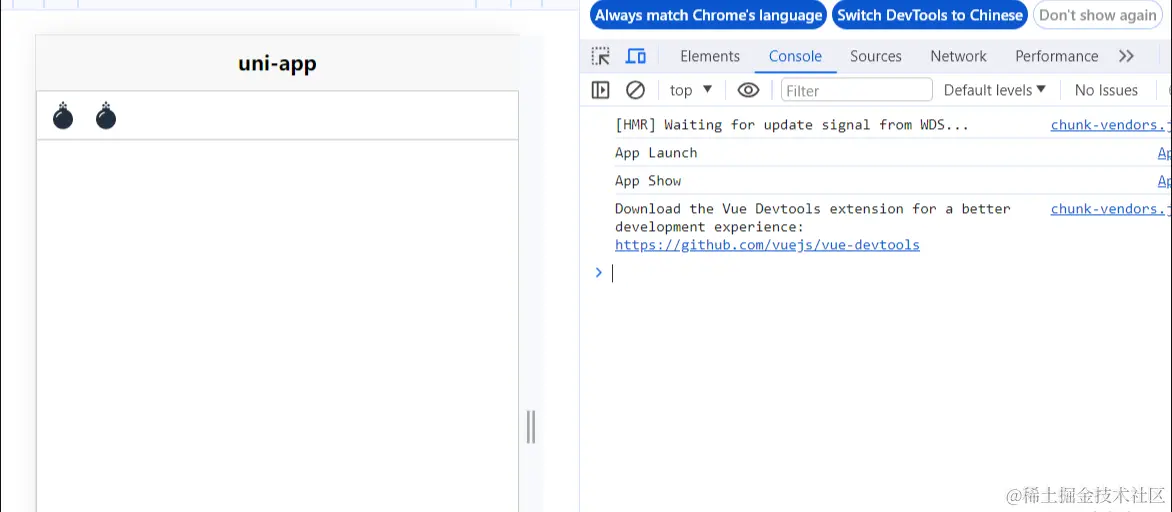The width and height of the screenshot is (1172, 512).
Task: Click the uni-app page title
Action: click(277, 64)
